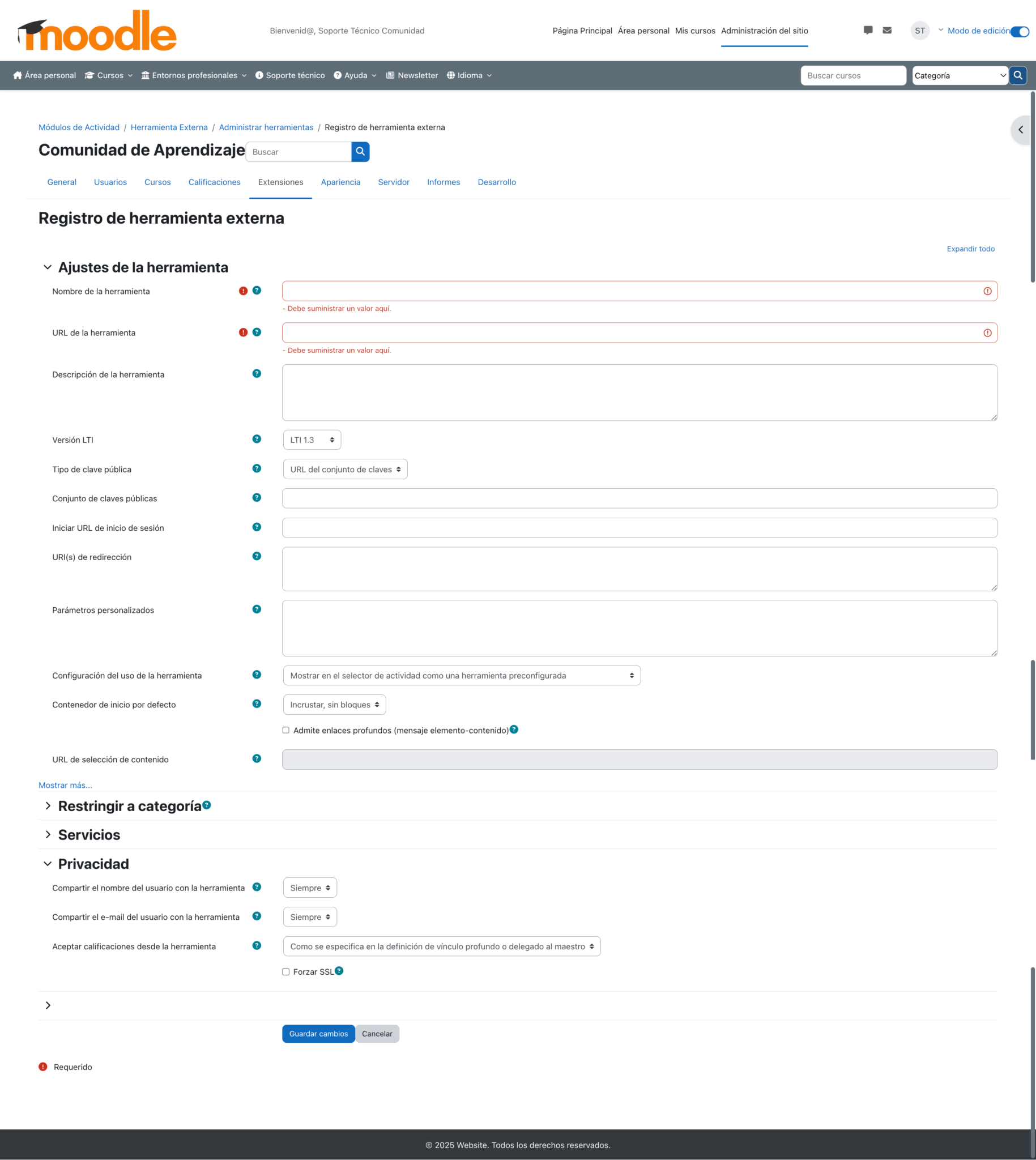Click the Expandir todo link
This screenshot has width=1036, height=1160.
pyautogui.click(x=970, y=249)
